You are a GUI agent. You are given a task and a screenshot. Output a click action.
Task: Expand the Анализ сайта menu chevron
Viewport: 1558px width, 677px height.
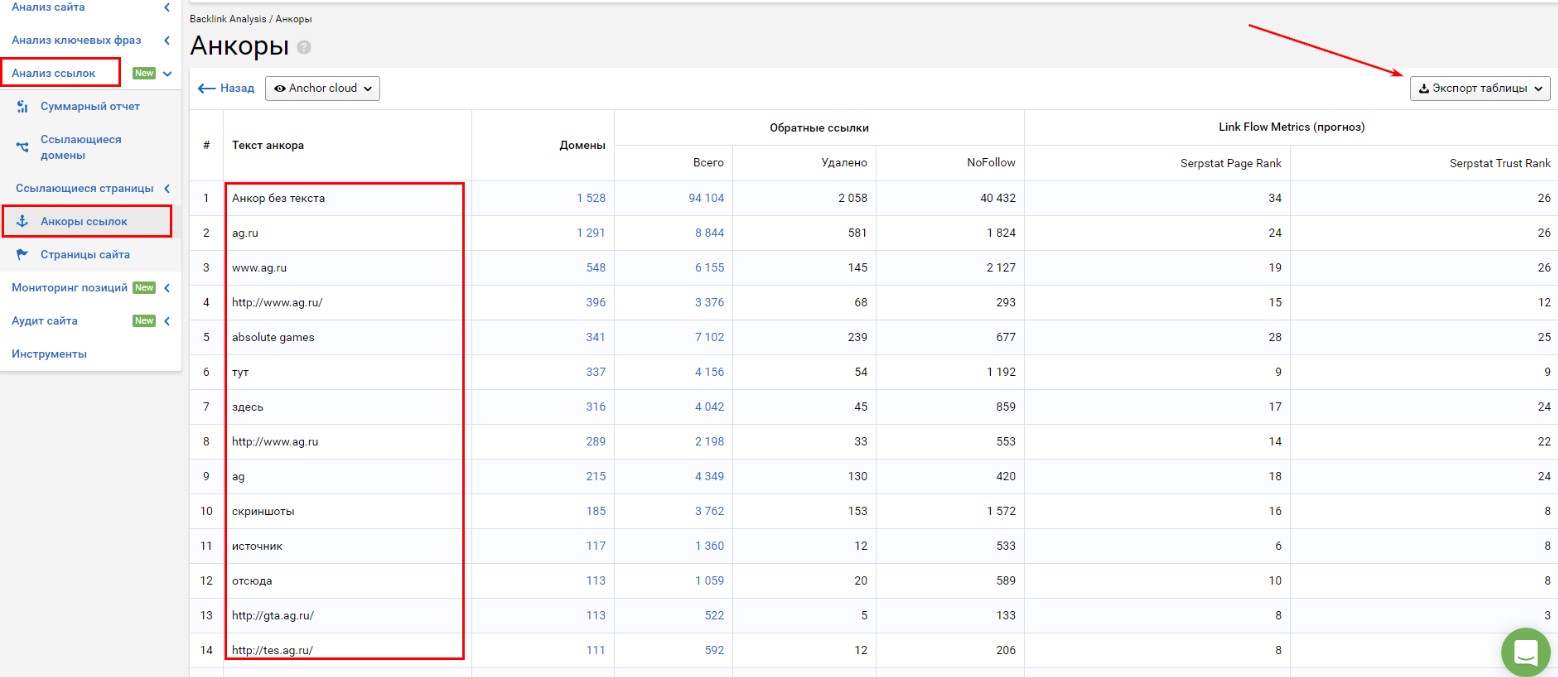click(x=167, y=7)
